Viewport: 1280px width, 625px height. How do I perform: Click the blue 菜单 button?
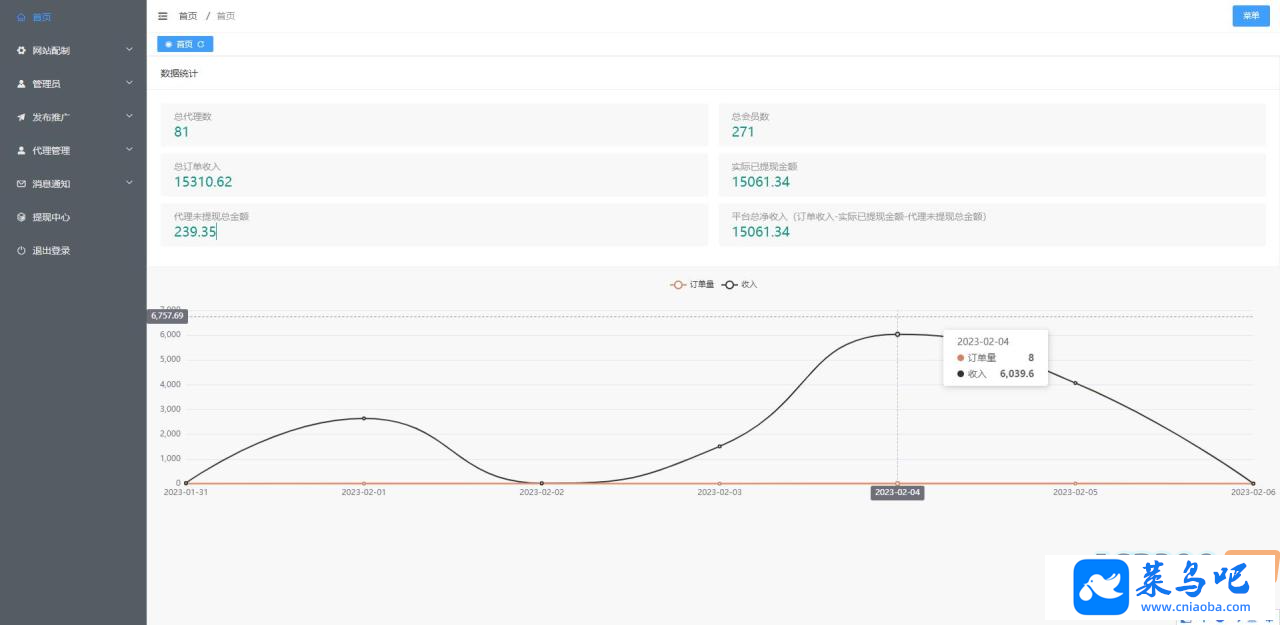tap(1251, 16)
